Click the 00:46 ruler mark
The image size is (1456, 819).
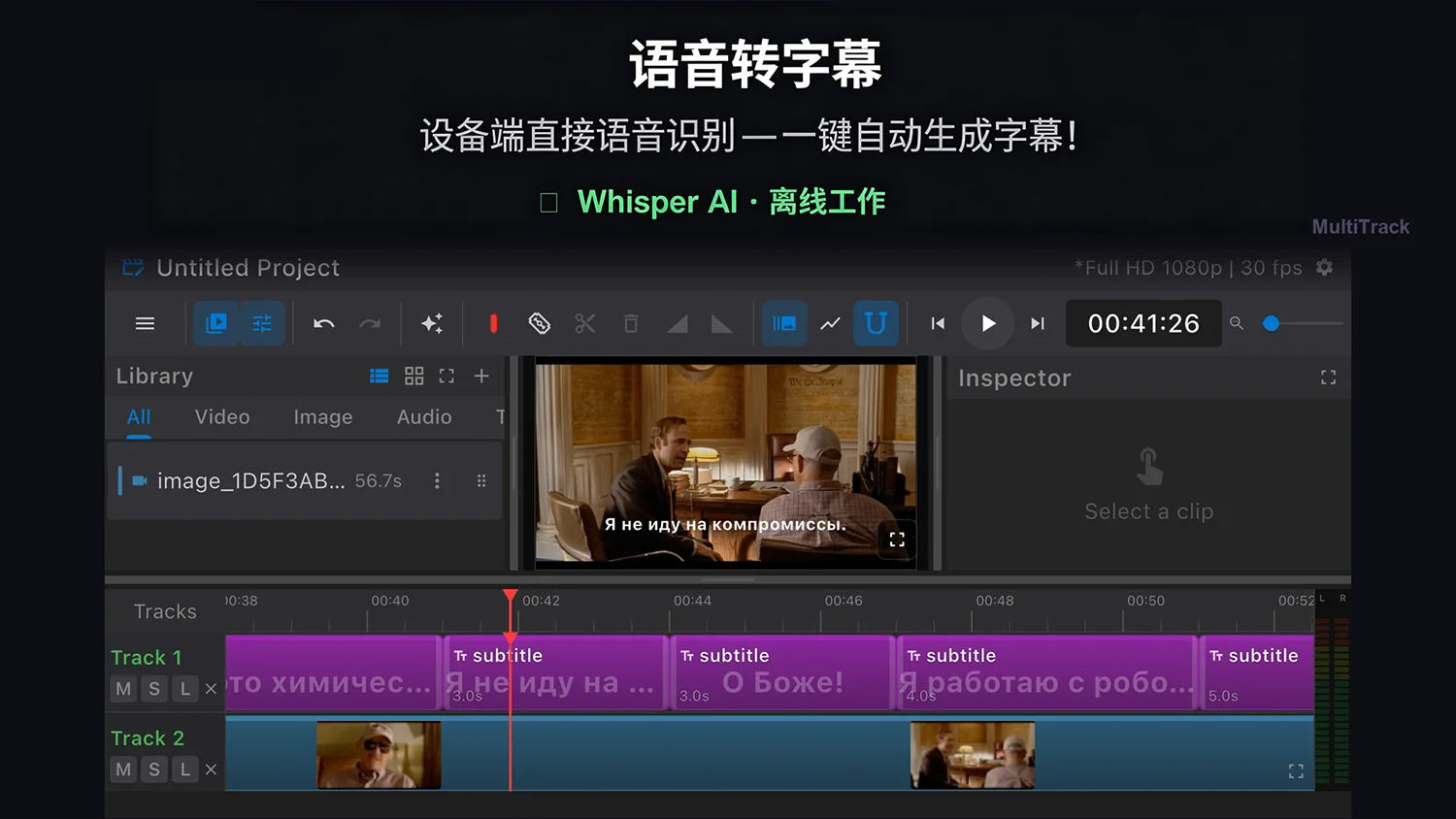[844, 601]
